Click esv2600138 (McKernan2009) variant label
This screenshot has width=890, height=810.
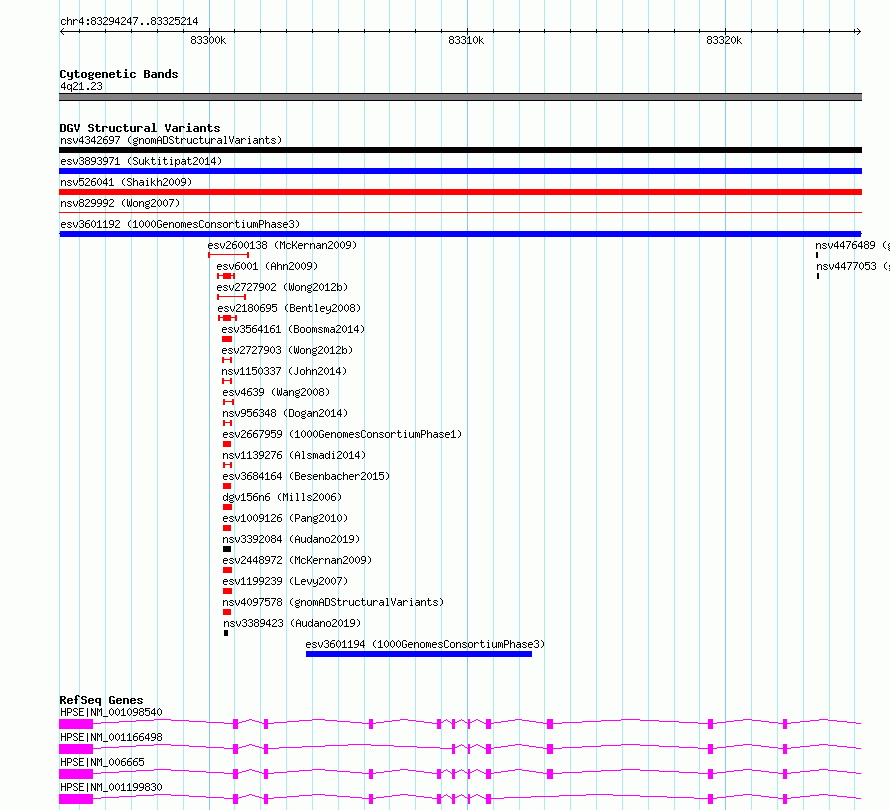click(282, 245)
